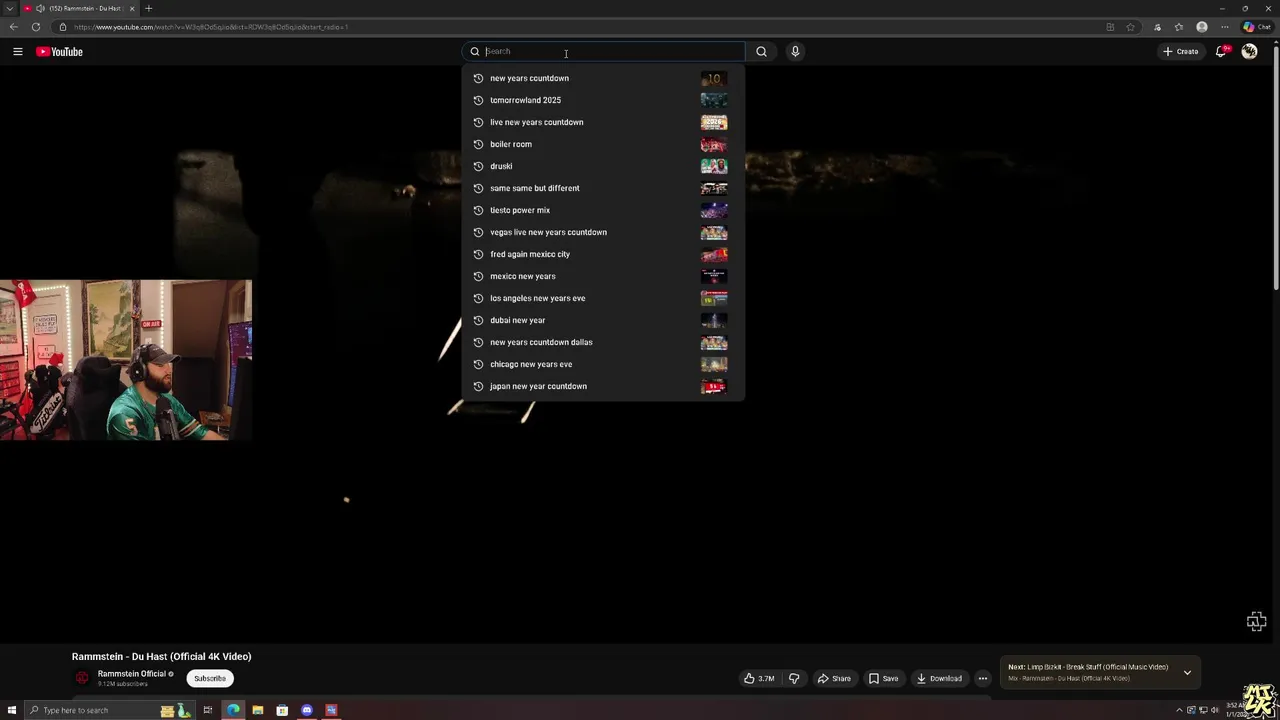Pick "chicago new years eve" suggestion
This screenshot has height=720, width=1280.
pos(603,364)
